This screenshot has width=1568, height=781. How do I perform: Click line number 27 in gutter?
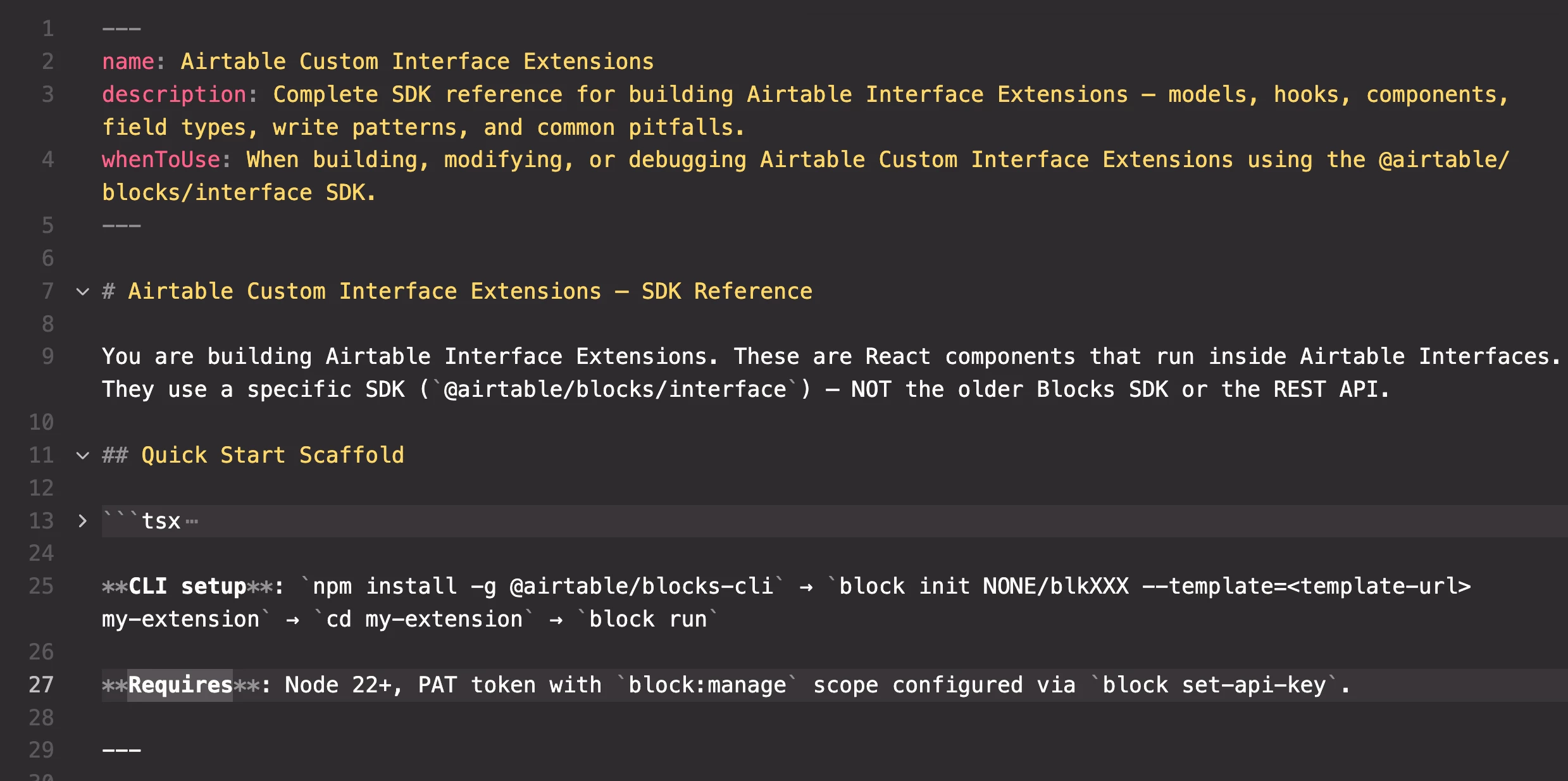click(x=41, y=685)
